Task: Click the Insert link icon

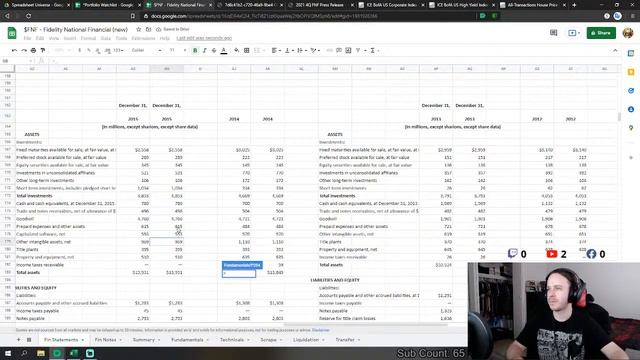Action: [x=329, y=50]
